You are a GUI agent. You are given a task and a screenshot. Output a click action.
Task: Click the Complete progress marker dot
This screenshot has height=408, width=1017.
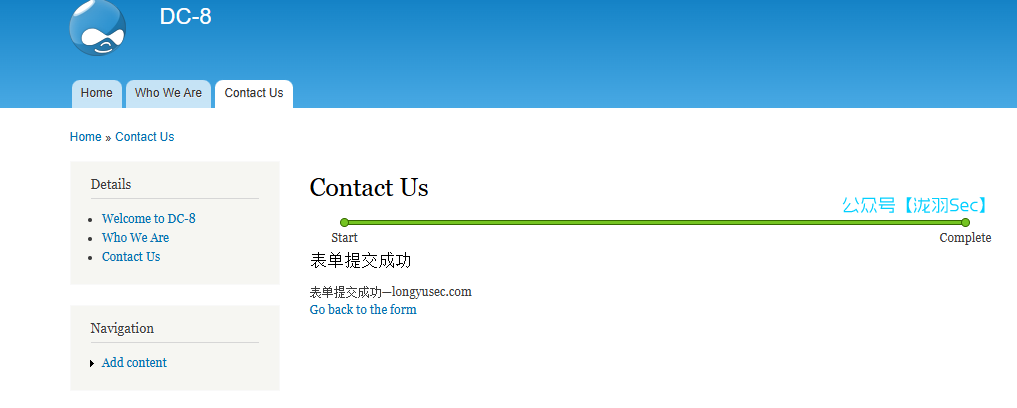tap(965, 222)
